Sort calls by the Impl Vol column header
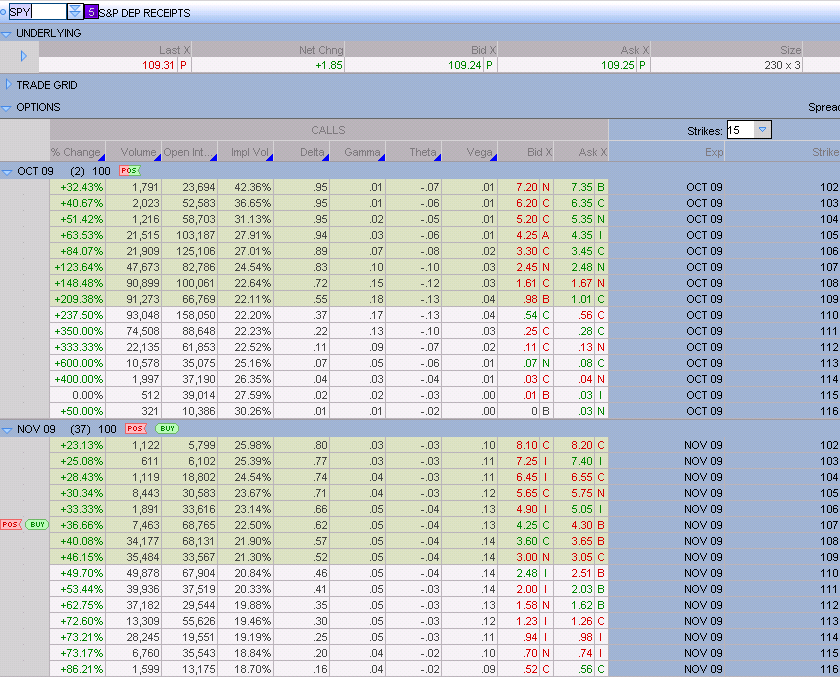 click(x=246, y=152)
